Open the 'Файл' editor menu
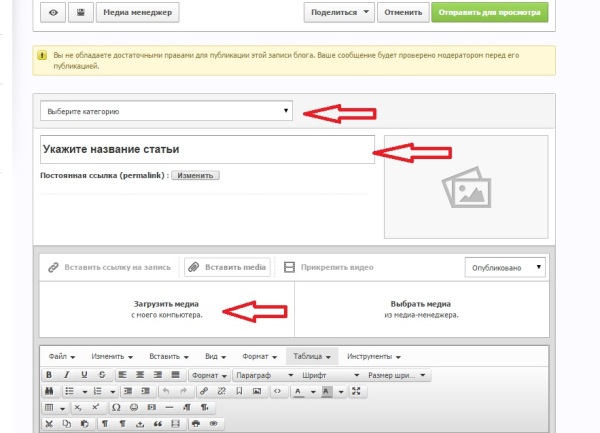600x433 pixels. pos(61,356)
